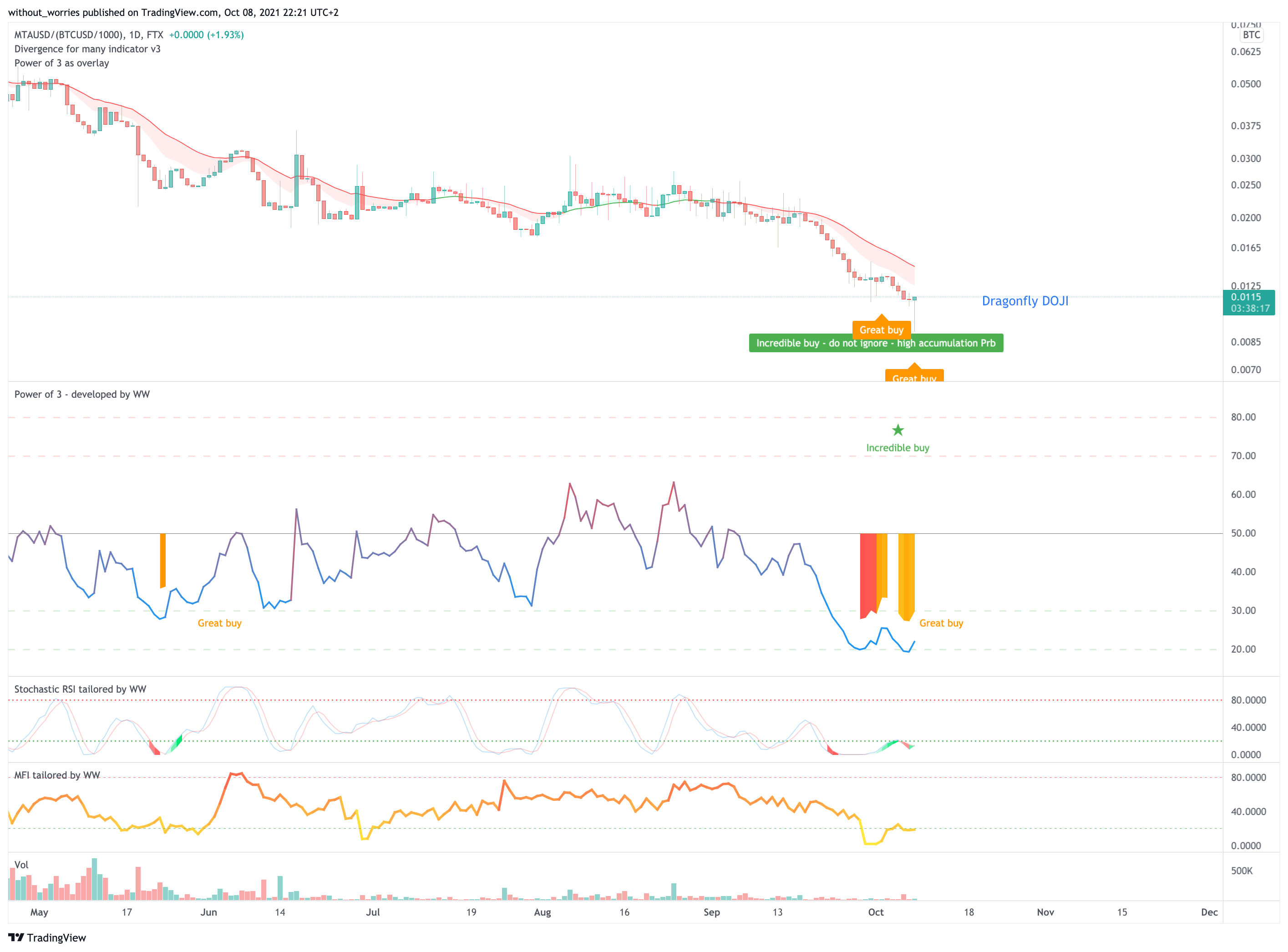Screen dimensions: 1288x952
Task: Click the countdown timer 03:38:17
Action: pyautogui.click(x=1250, y=309)
